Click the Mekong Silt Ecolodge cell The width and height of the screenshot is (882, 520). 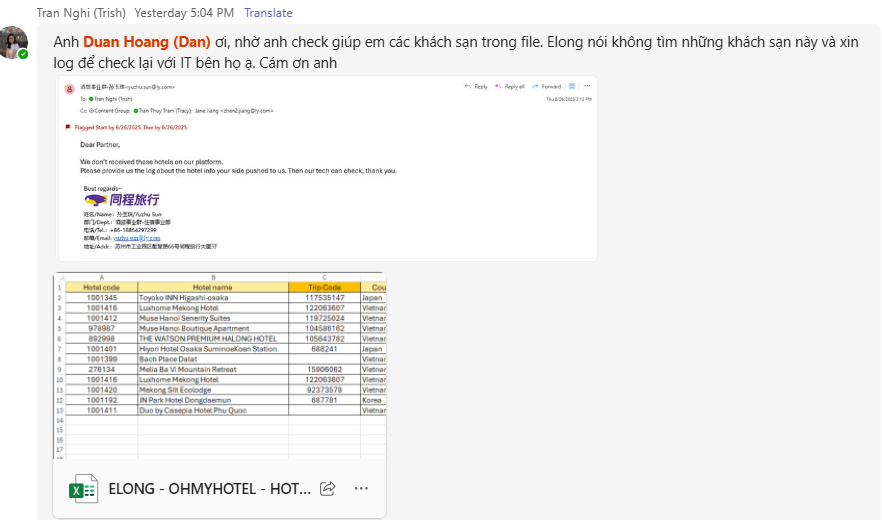(213, 390)
